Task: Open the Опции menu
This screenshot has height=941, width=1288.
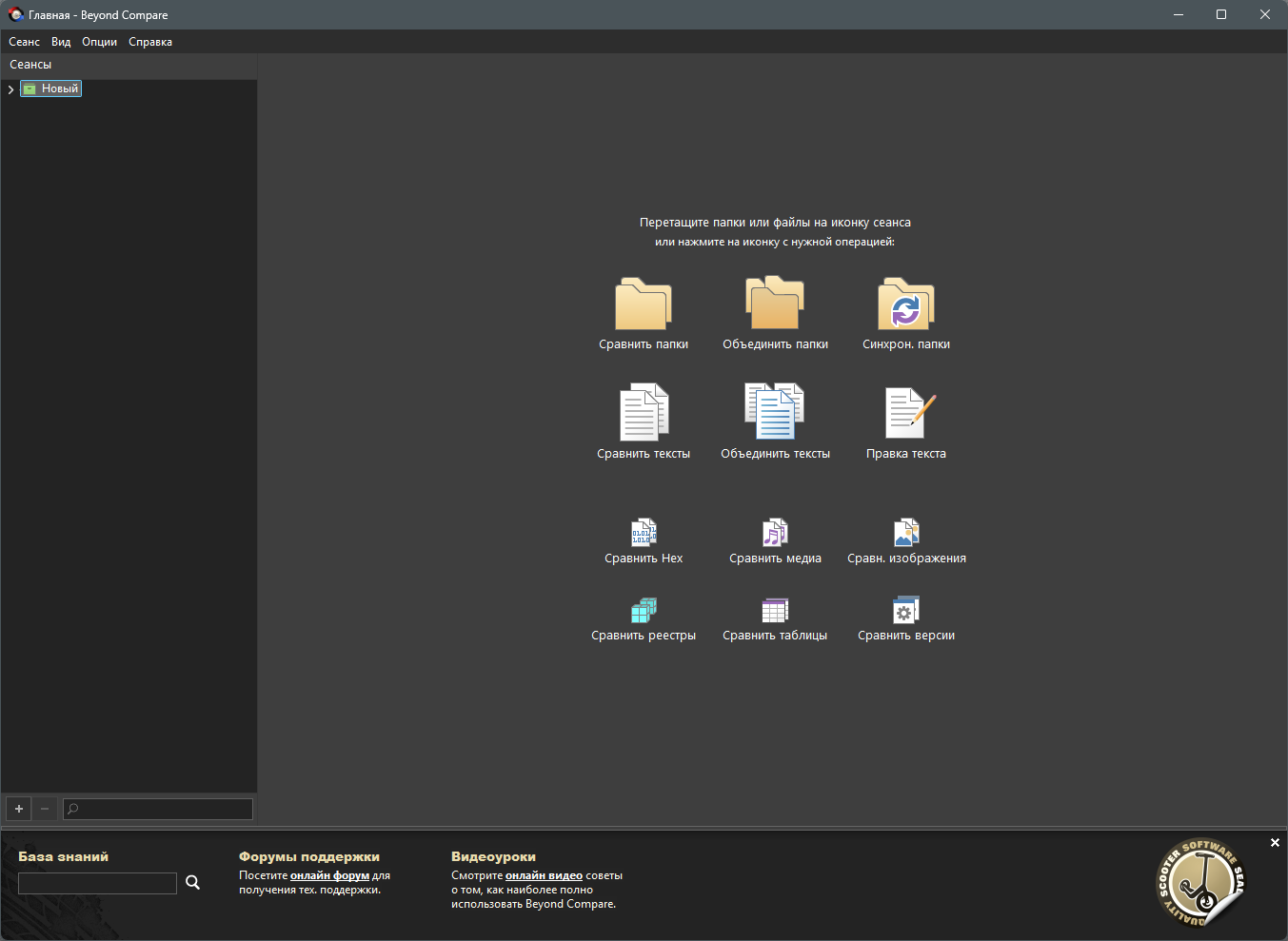Action: click(x=99, y=42)
